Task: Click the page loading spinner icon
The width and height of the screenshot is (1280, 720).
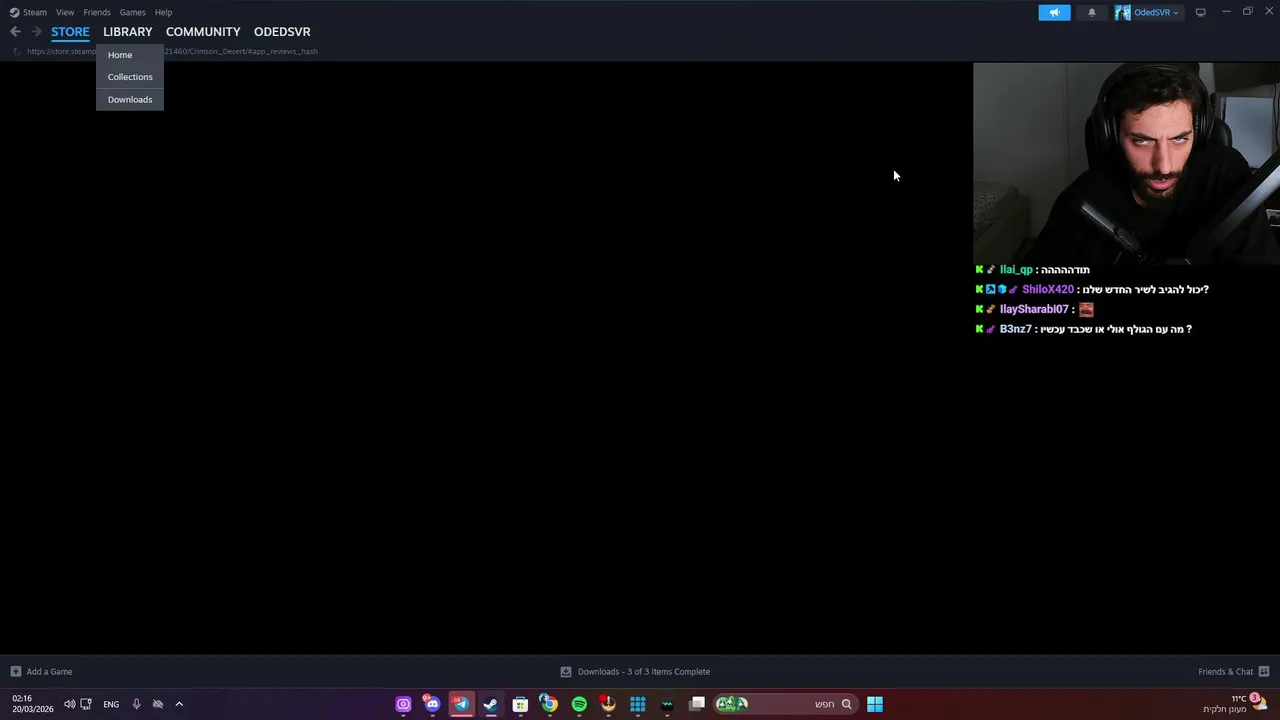Action: (16, 51)
